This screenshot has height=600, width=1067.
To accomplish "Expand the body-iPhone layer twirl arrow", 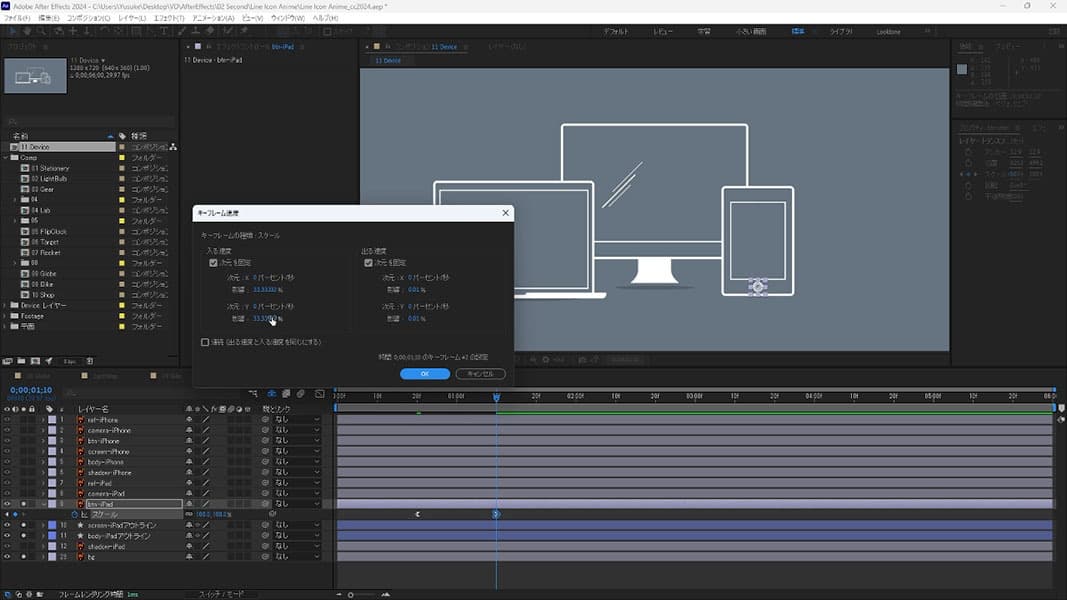I will click(43, 462).
